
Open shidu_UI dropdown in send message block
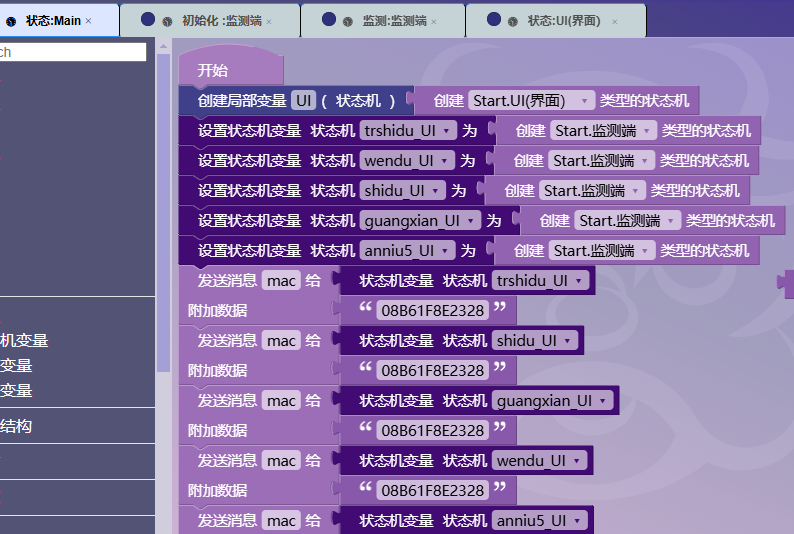534,341
